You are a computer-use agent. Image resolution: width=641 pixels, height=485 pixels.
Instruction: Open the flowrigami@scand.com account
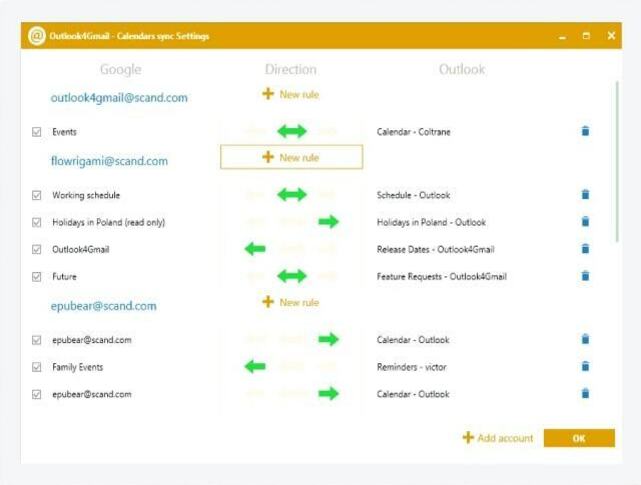[109, 161]
